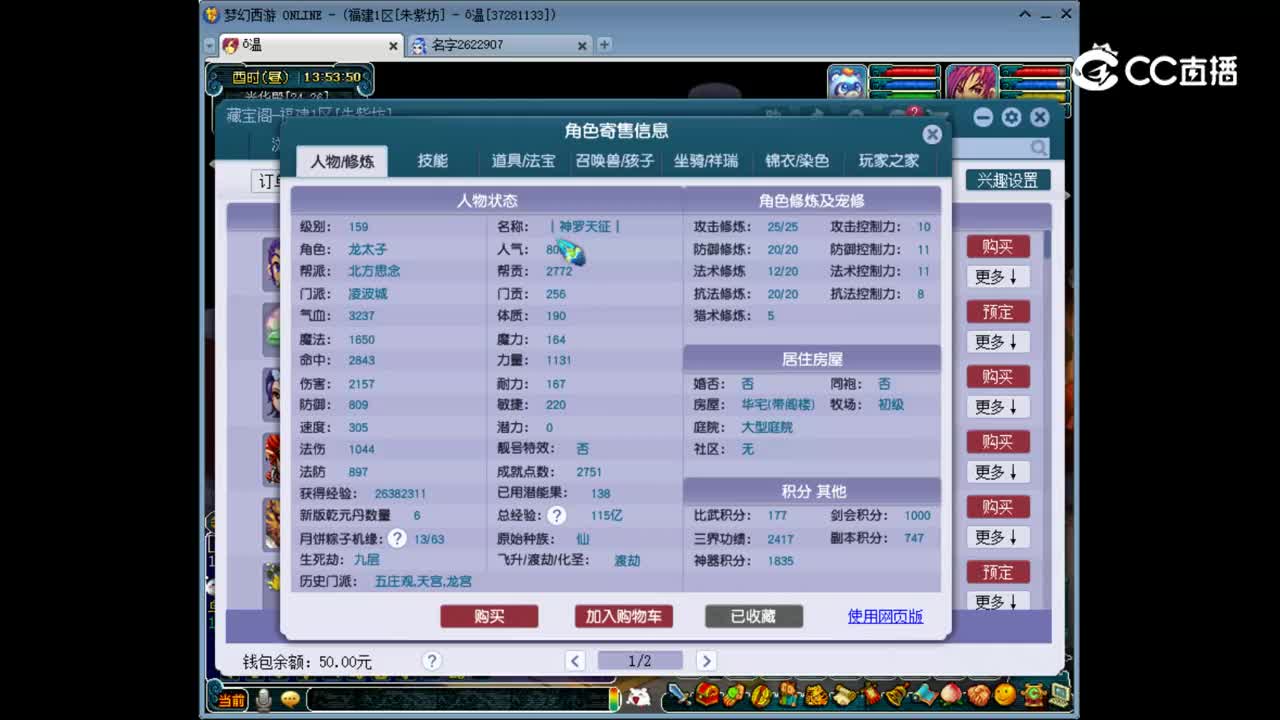Click the yellow smiley face icon
The width and height of the screenshot is (1280, 720).
(x=1005, y=694)
